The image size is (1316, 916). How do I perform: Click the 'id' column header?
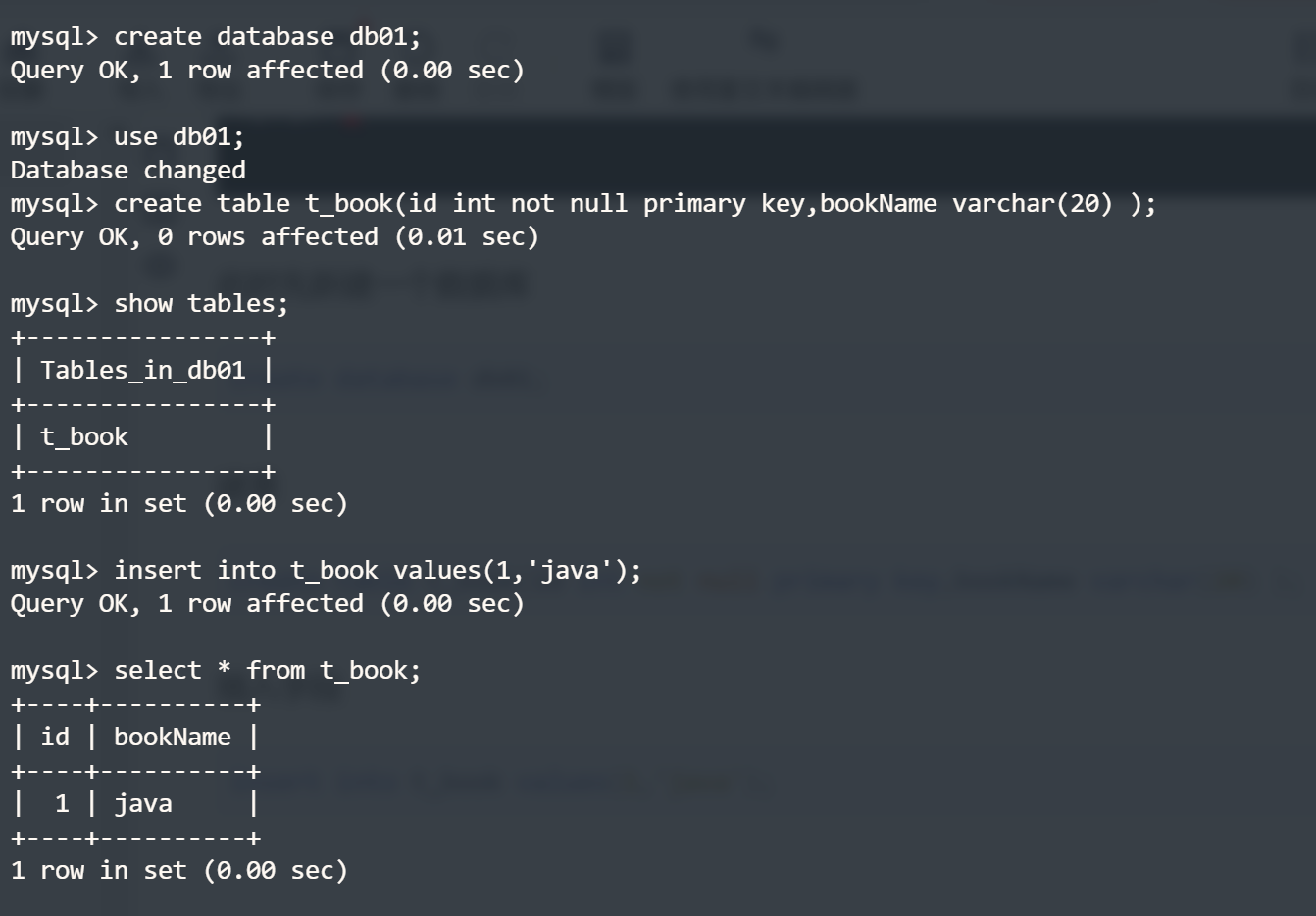point(55,738)
